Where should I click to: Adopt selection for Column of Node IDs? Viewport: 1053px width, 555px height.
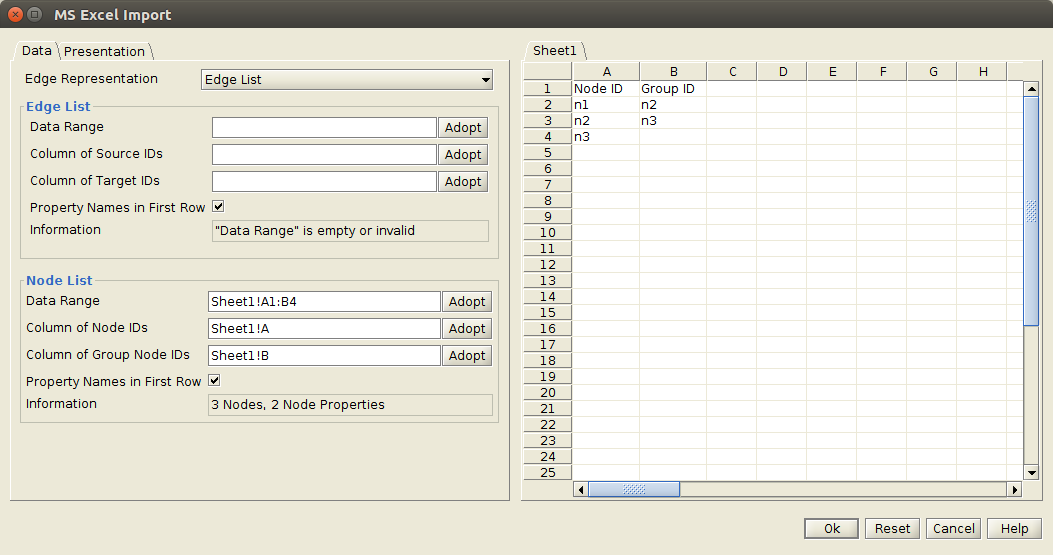click(x=467, y=329)
